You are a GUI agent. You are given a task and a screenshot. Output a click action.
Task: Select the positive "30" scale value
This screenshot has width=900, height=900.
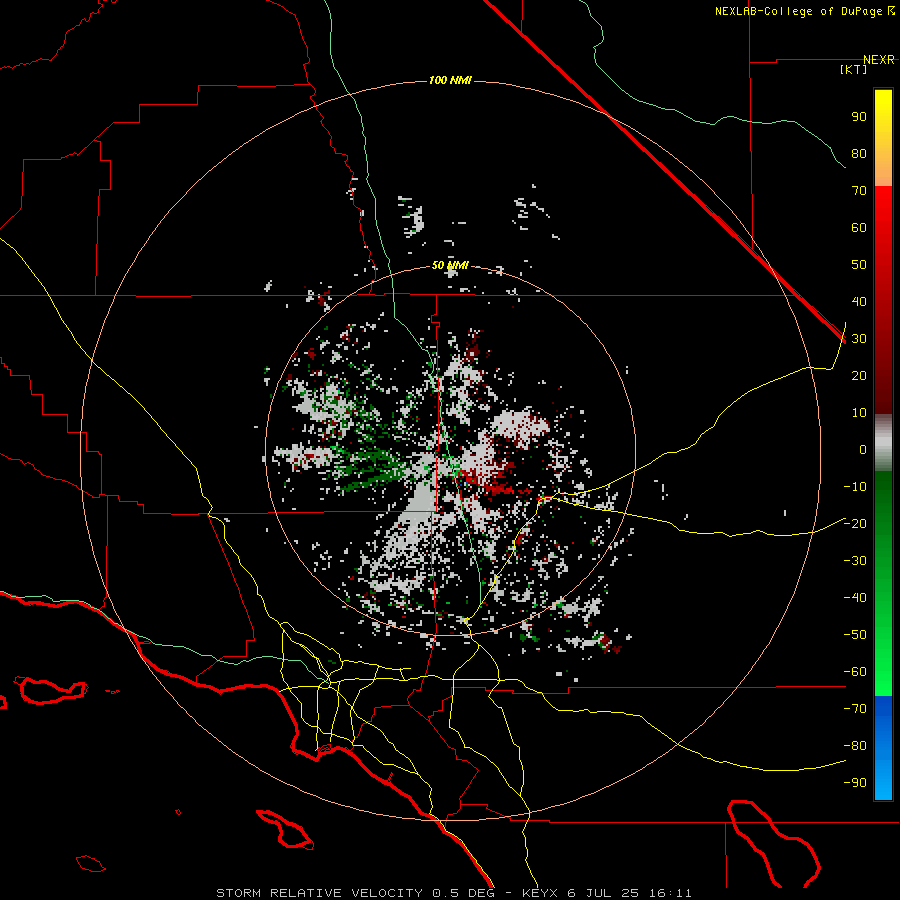(x=859, y=339)
